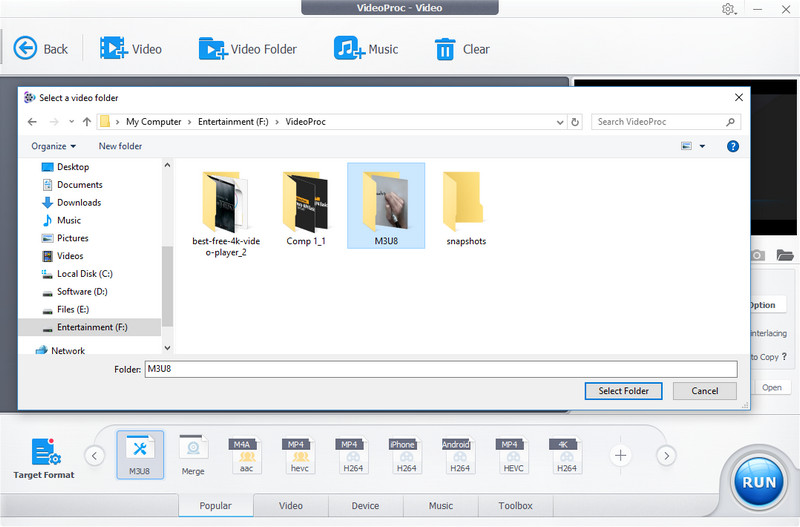Expand the address bar path history dropdown
Screen dimensions: 800x527
pos(560,122)
